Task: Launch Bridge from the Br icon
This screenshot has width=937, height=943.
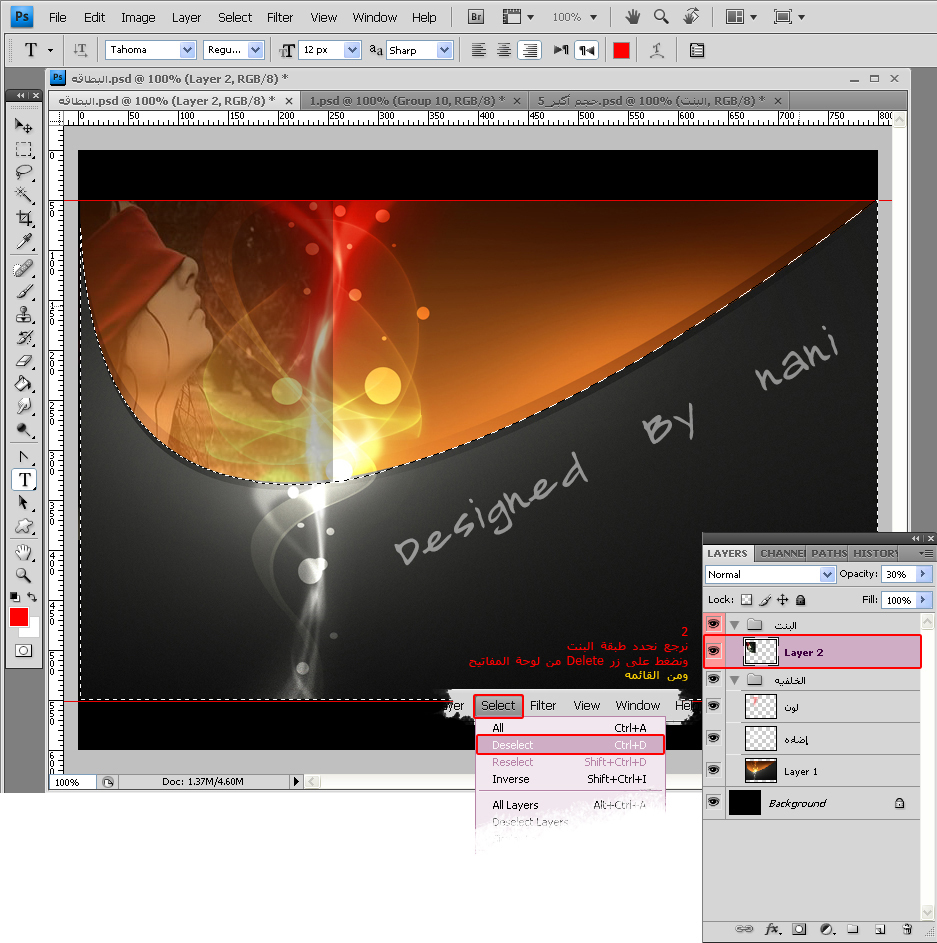Action: pos(476,17)
